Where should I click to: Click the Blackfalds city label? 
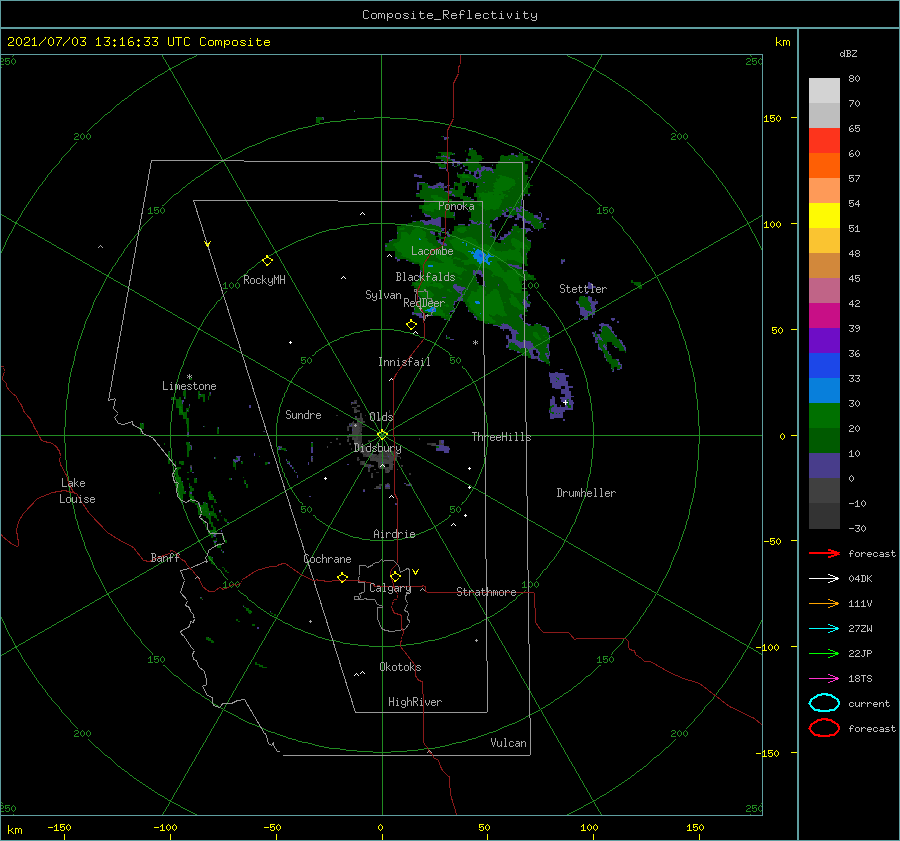(425, 277)
